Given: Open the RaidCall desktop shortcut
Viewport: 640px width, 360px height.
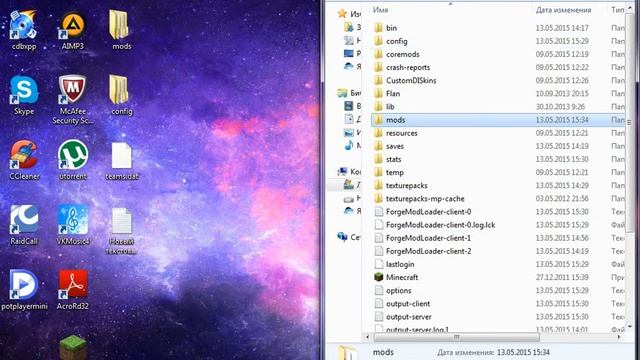Looking at the screenshot, I should pyautogui.click(x=24, y=225).
